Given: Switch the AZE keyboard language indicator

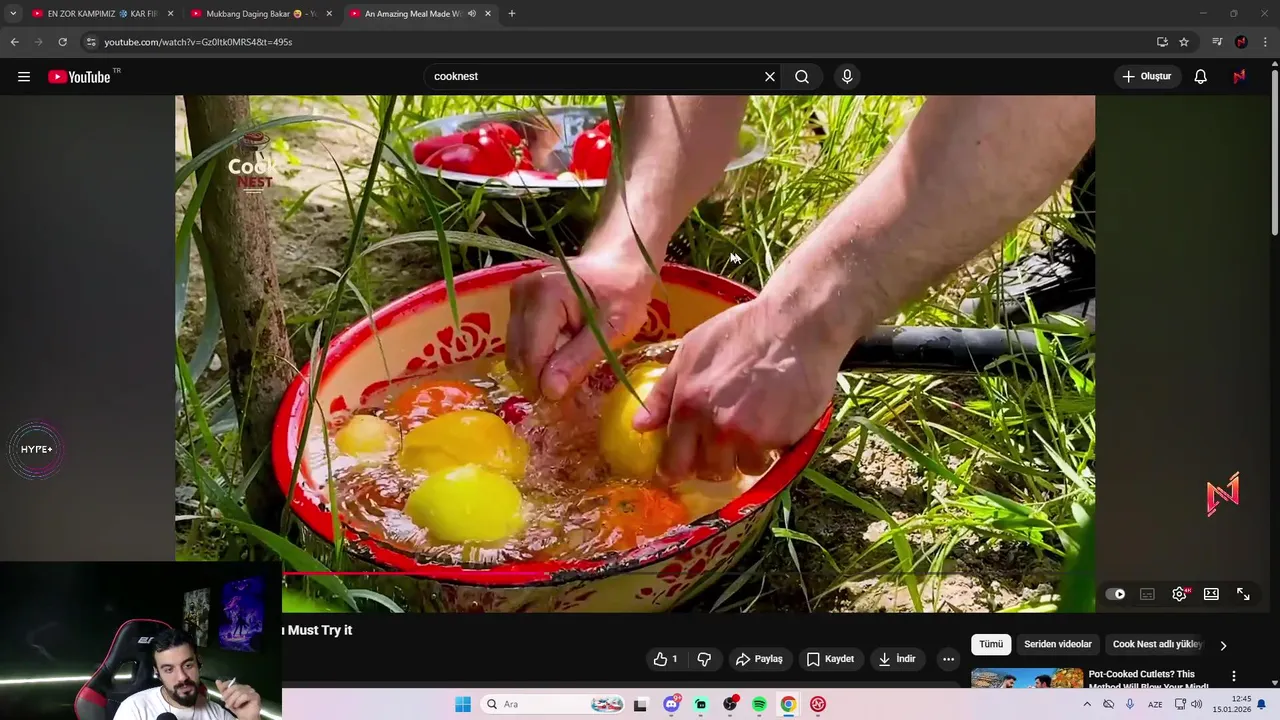Looking at the screenshot, I should (x=1155, y=704).
